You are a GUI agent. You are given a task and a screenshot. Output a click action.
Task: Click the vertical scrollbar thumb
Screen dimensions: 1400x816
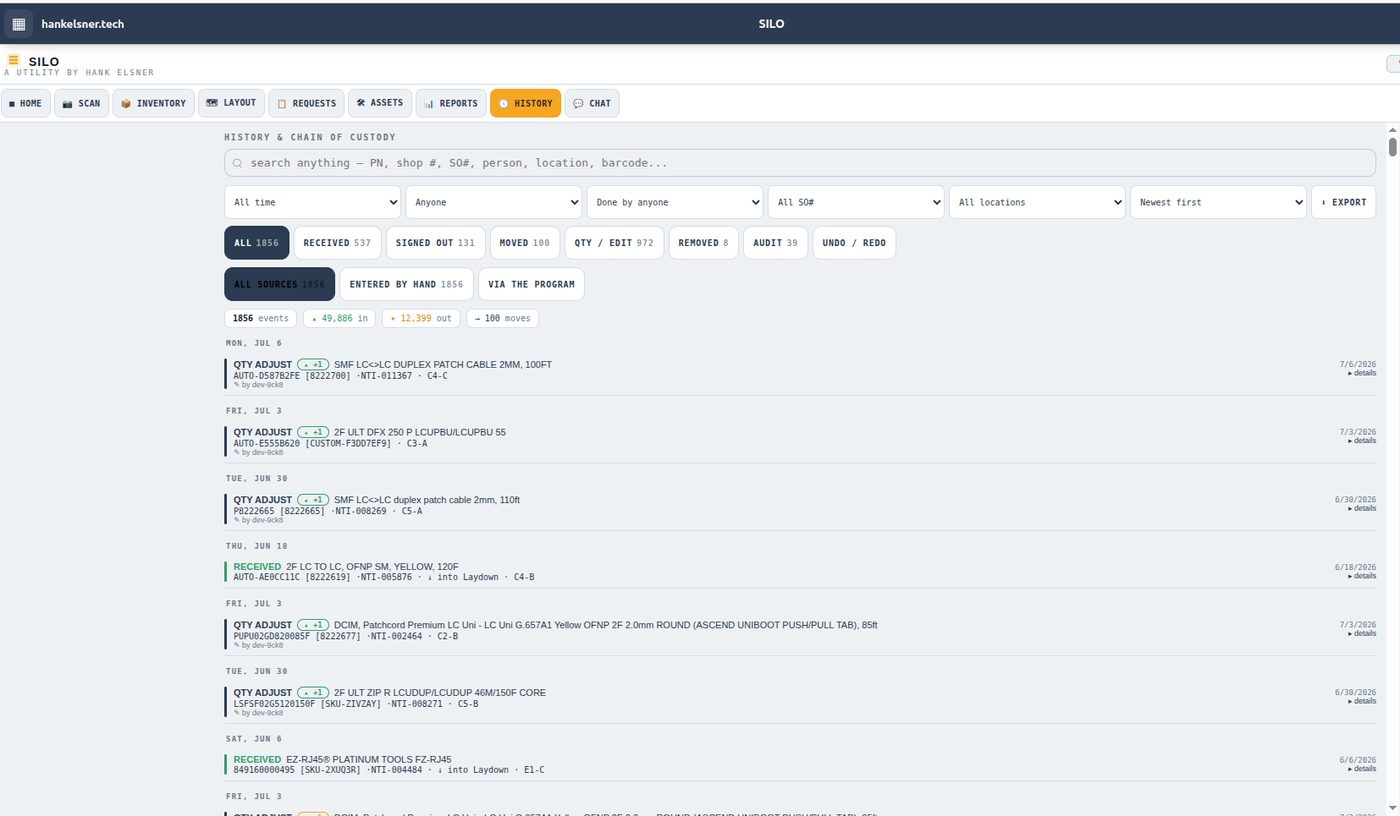tap(1393, 147)
